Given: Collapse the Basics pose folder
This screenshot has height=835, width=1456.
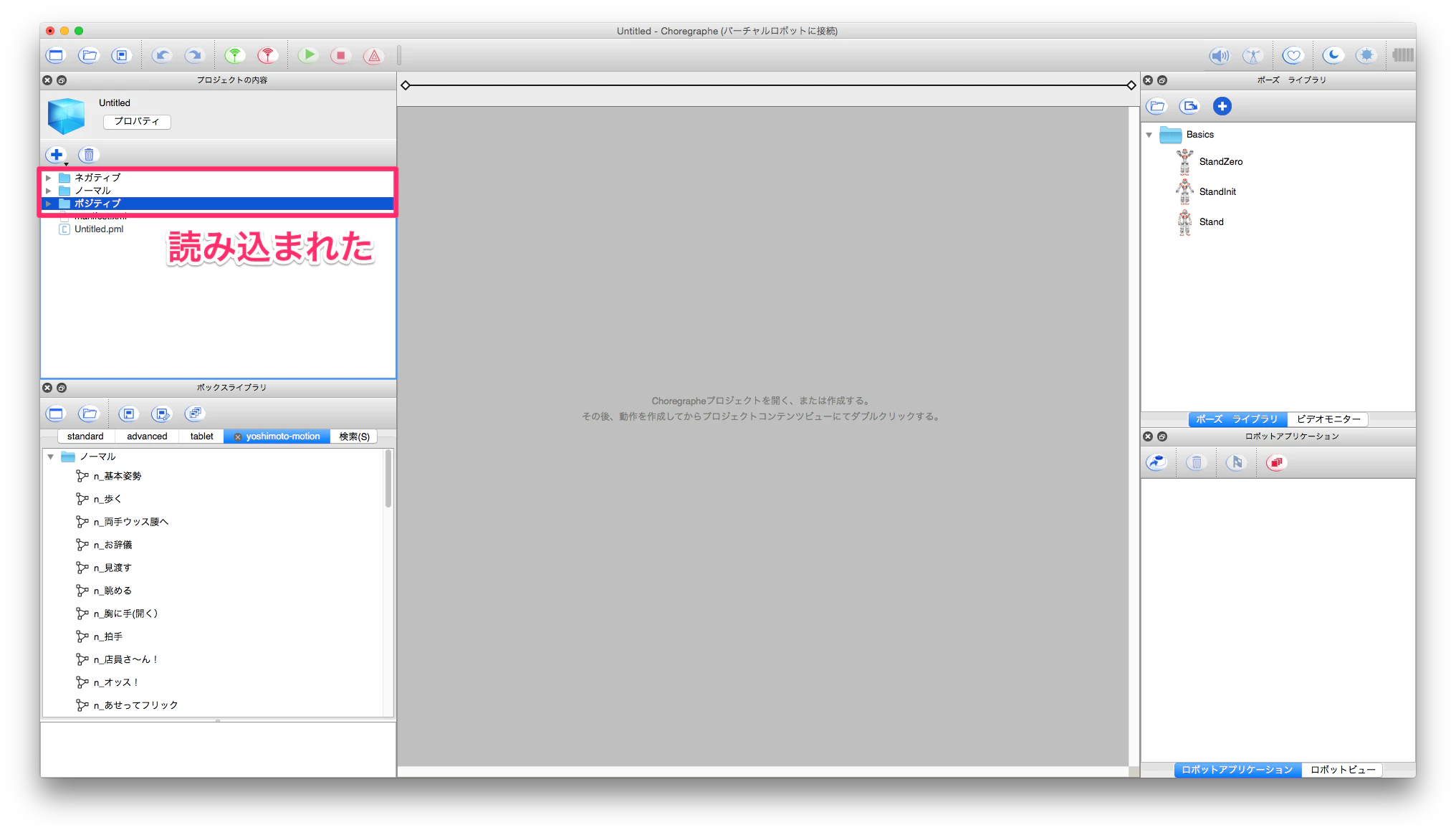Looking at the screenshot, I should 1149,135.
